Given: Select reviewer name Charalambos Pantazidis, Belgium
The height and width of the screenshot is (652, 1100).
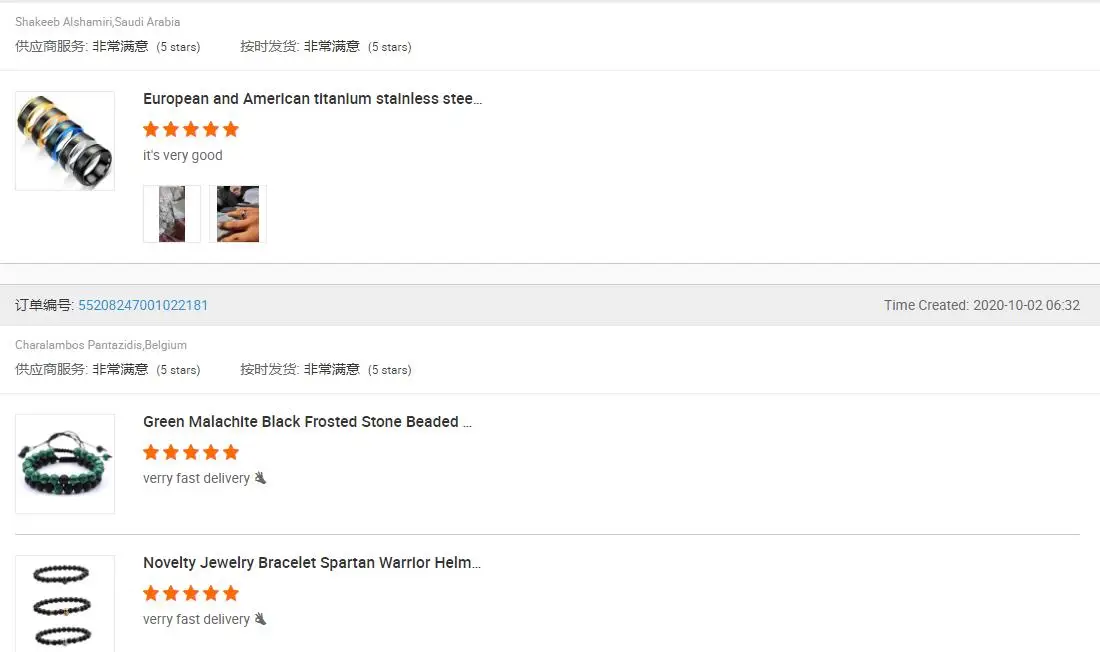Looking at the screenshot, I should [101, 345].
